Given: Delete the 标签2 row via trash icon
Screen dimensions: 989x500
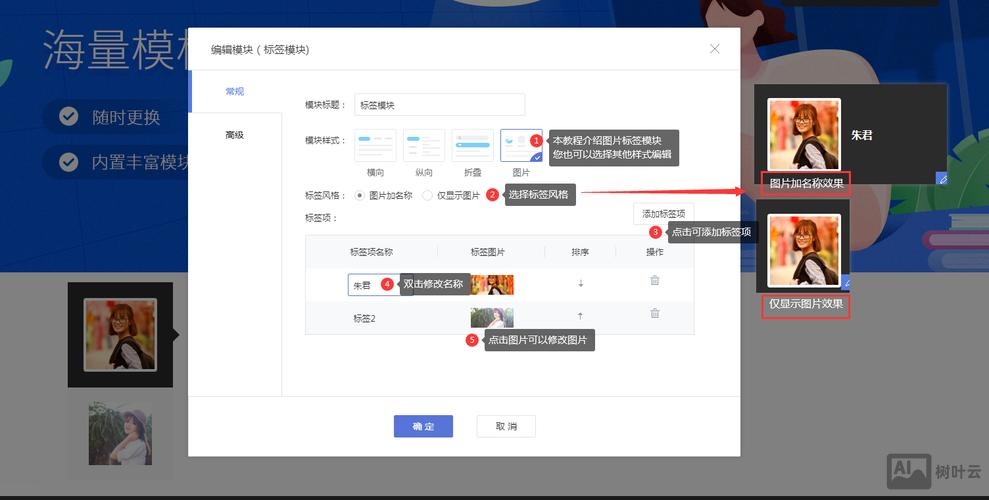Looking at the screenshot, I should [655, 313].
